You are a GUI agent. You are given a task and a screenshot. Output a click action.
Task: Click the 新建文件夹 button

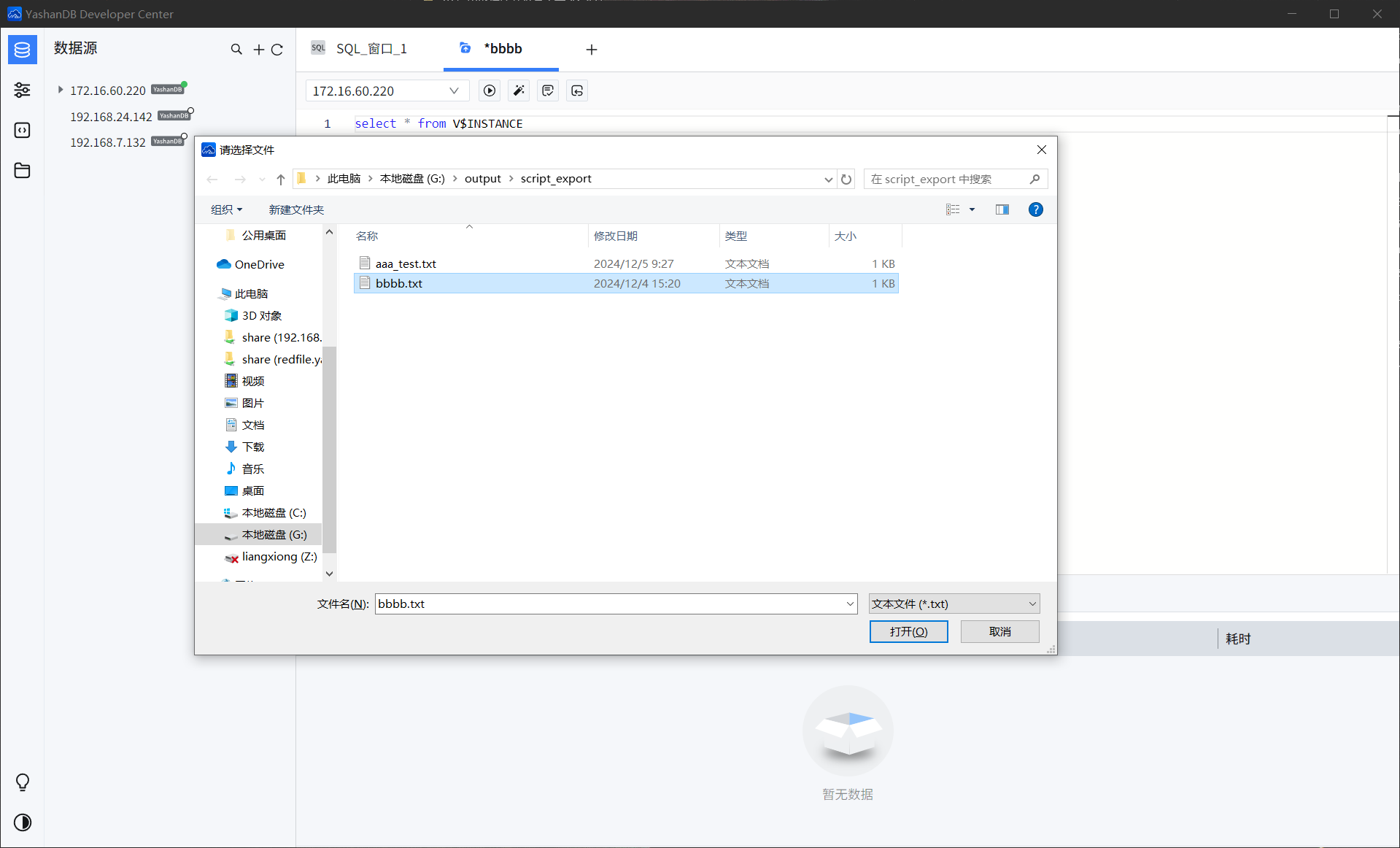[x=296, y=209]
